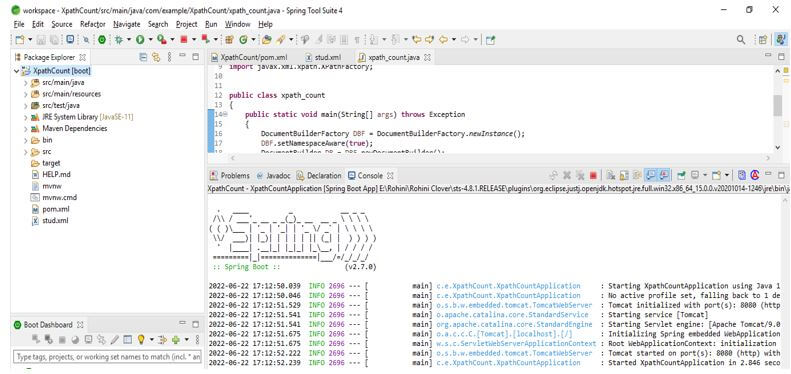Image resolution: width=791 pixels, height=374 pixels.
Task: Select mvnw.cmd file in Package Explorer
Action: click(60, 197)
